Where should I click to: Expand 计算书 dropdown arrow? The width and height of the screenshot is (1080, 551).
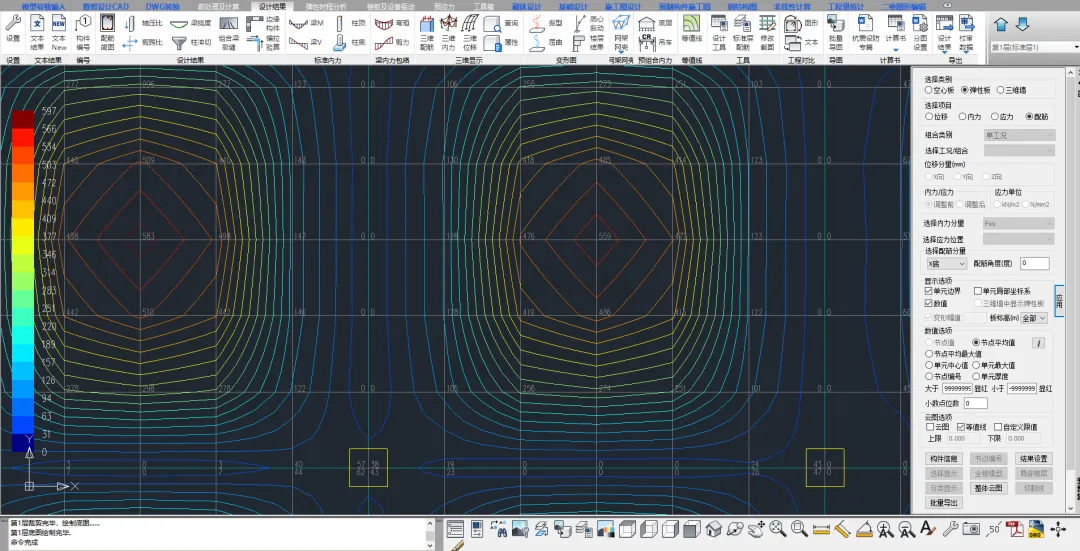click(x=895, y=50)
